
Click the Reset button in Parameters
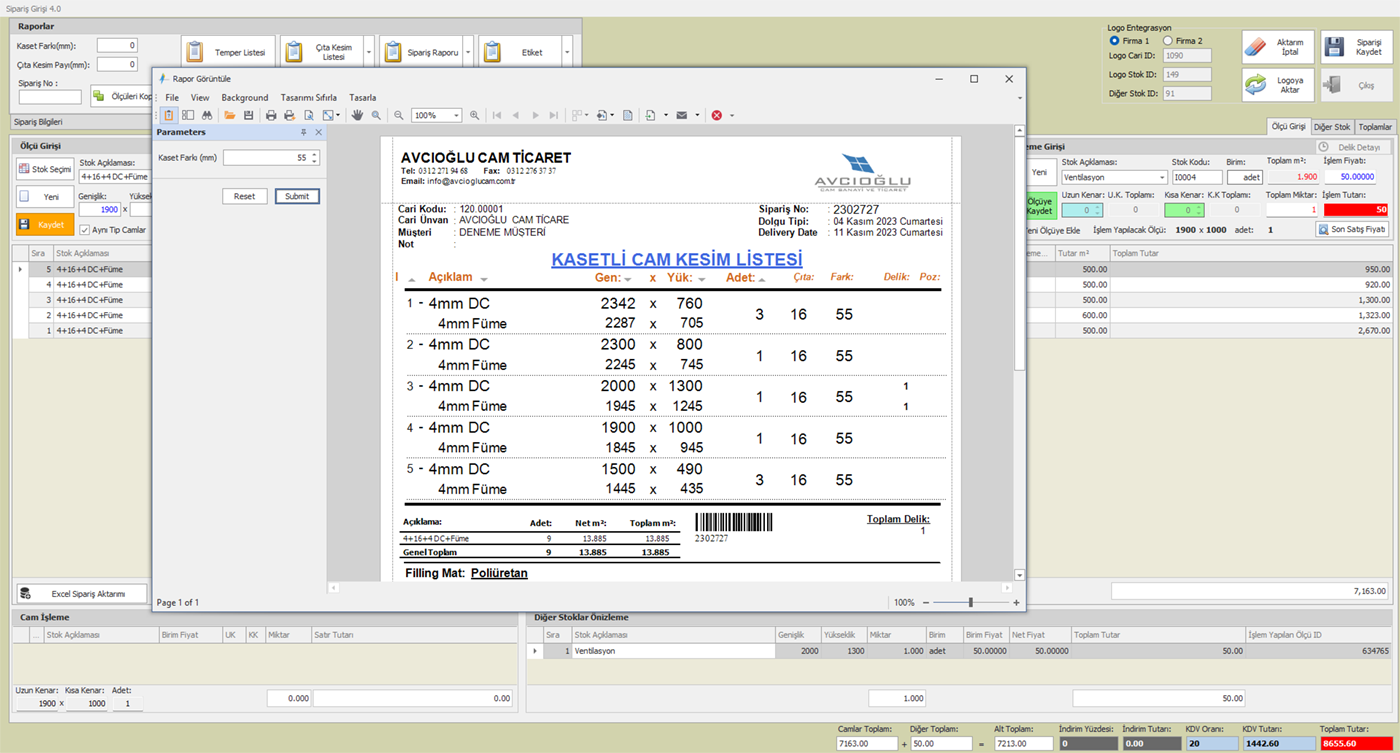[x=244, y=196]
